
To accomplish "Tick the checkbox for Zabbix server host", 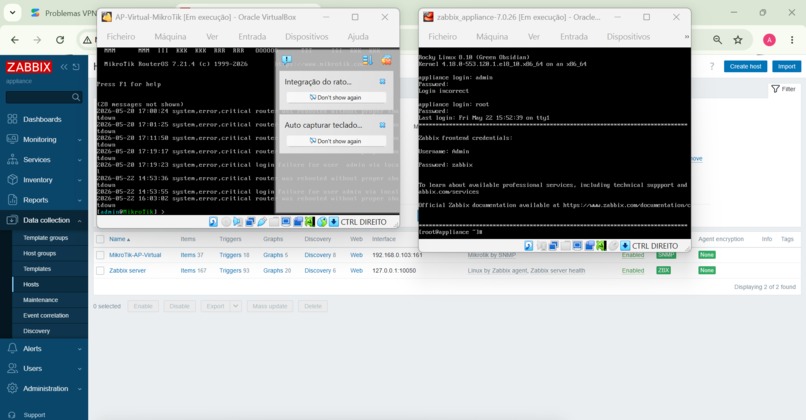I will 100,270.
